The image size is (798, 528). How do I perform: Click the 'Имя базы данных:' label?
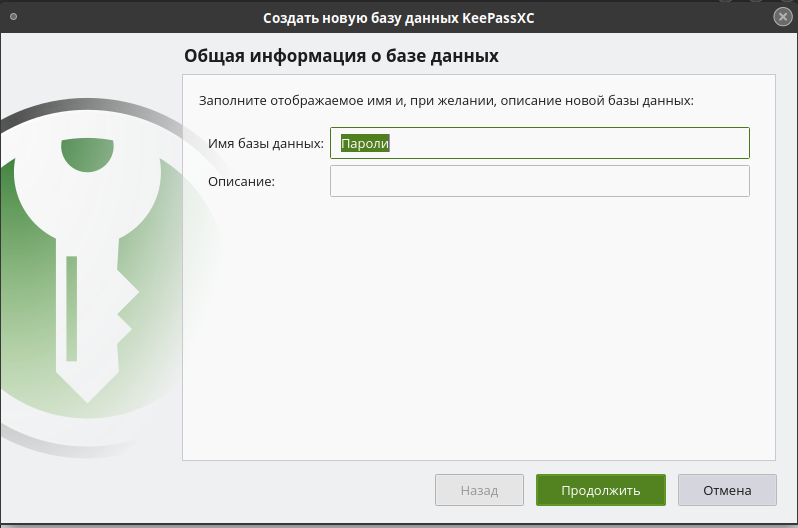(266, 144)
